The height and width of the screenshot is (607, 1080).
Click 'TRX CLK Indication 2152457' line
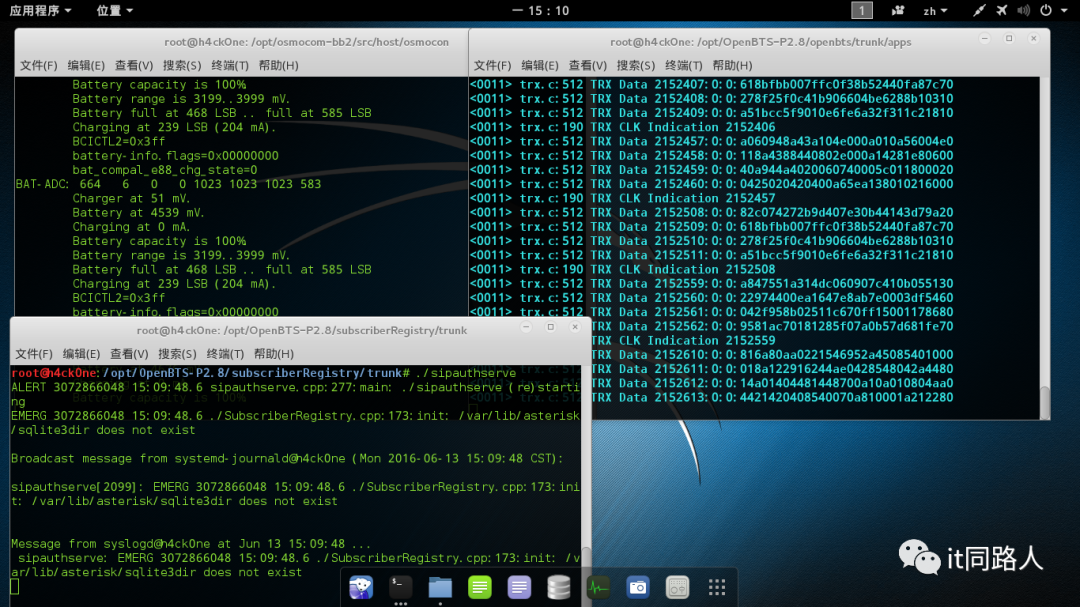[623, 198]
